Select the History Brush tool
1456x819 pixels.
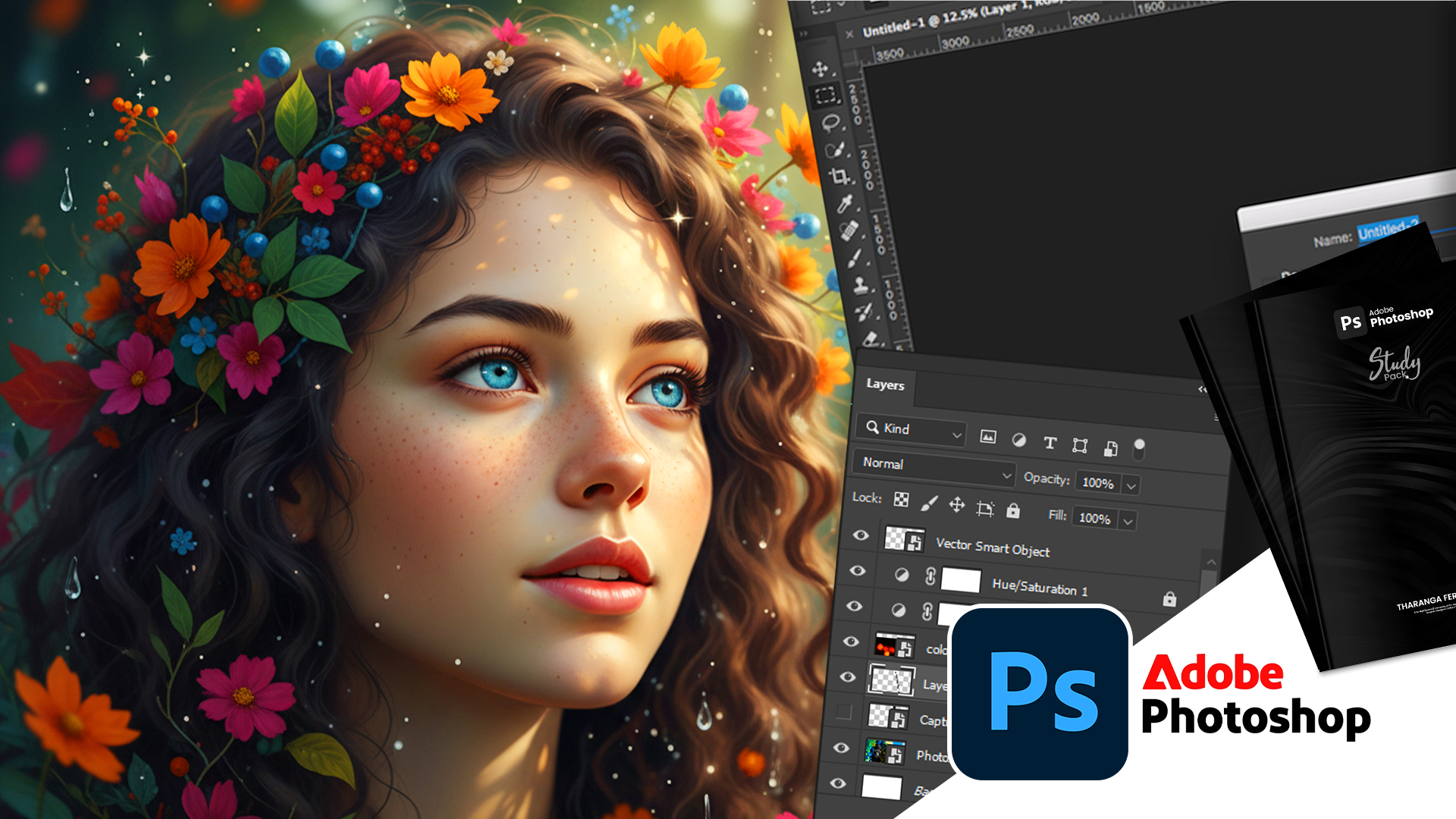point(864,311)
